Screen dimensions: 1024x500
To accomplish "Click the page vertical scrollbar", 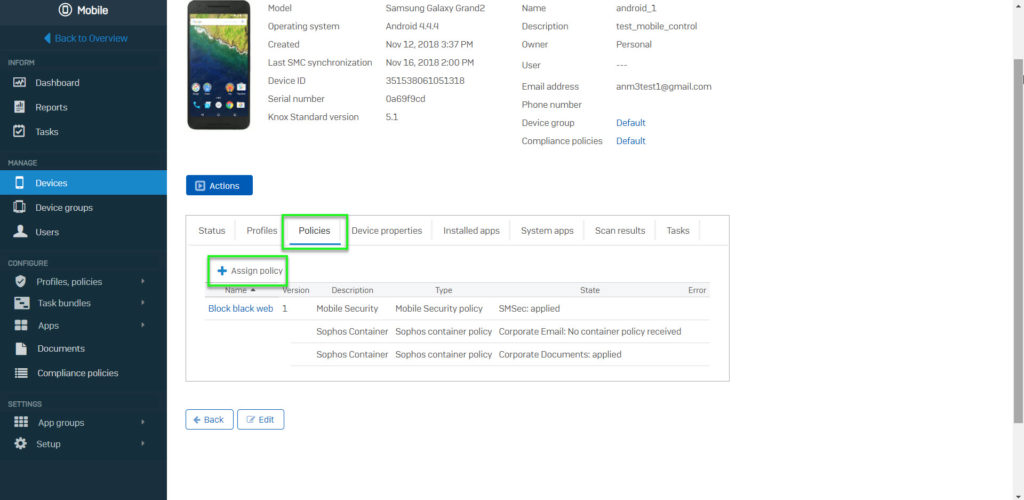I will 1019,242.
